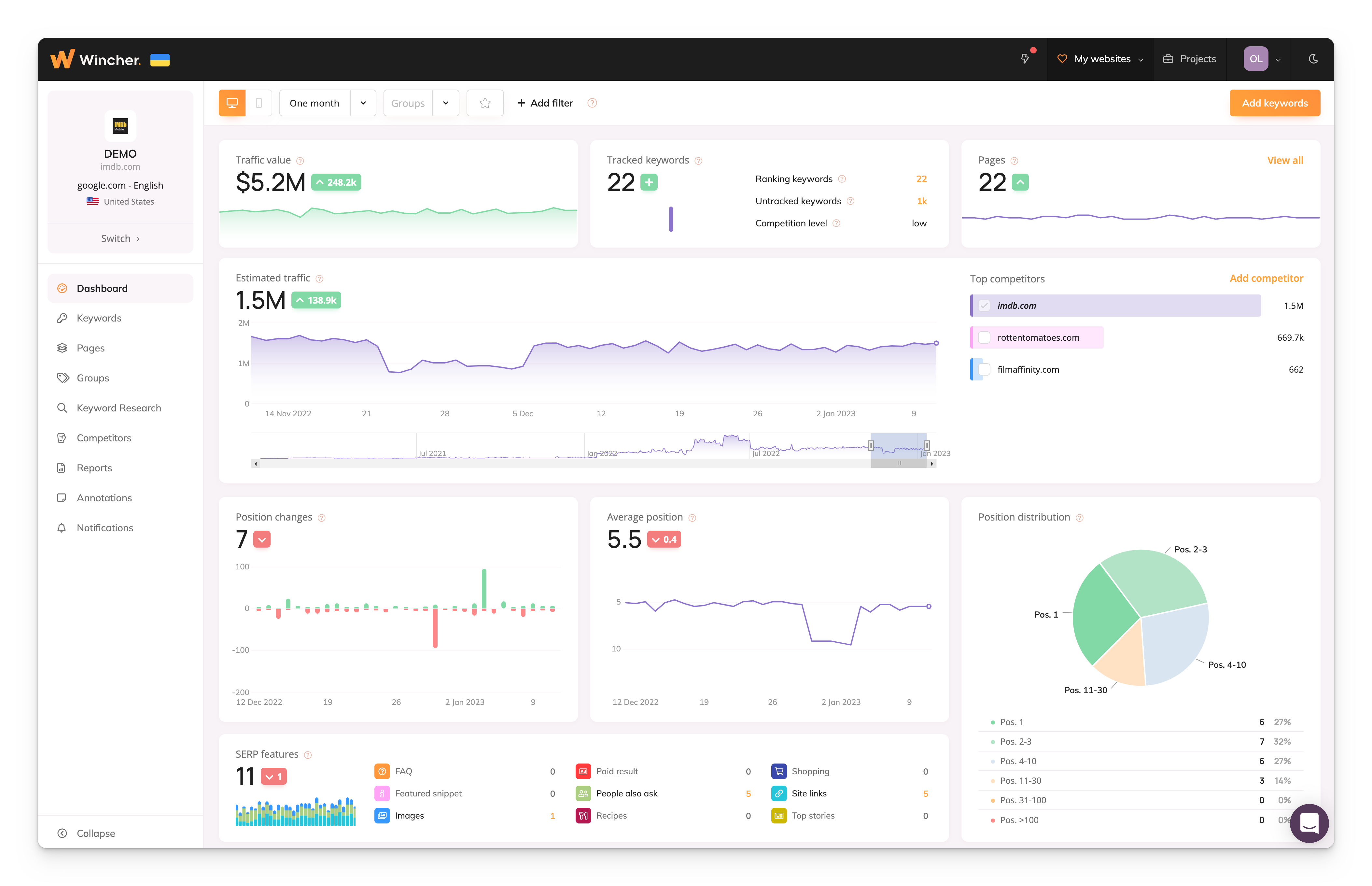
Task: Check the filmaffinity.com competitor checkbox
Action: 985,369
